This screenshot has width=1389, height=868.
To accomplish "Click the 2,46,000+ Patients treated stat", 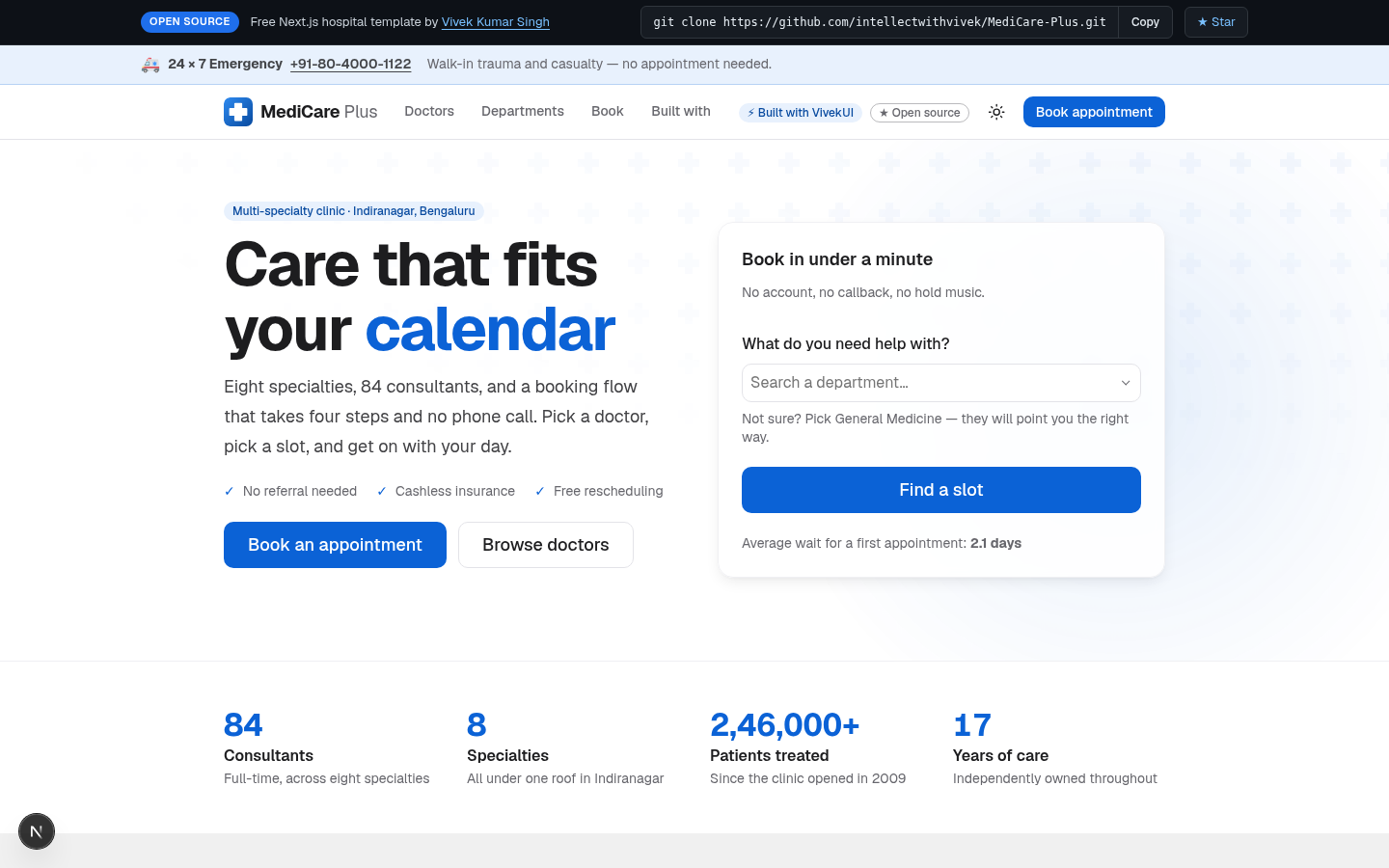I will coord(808,747).
